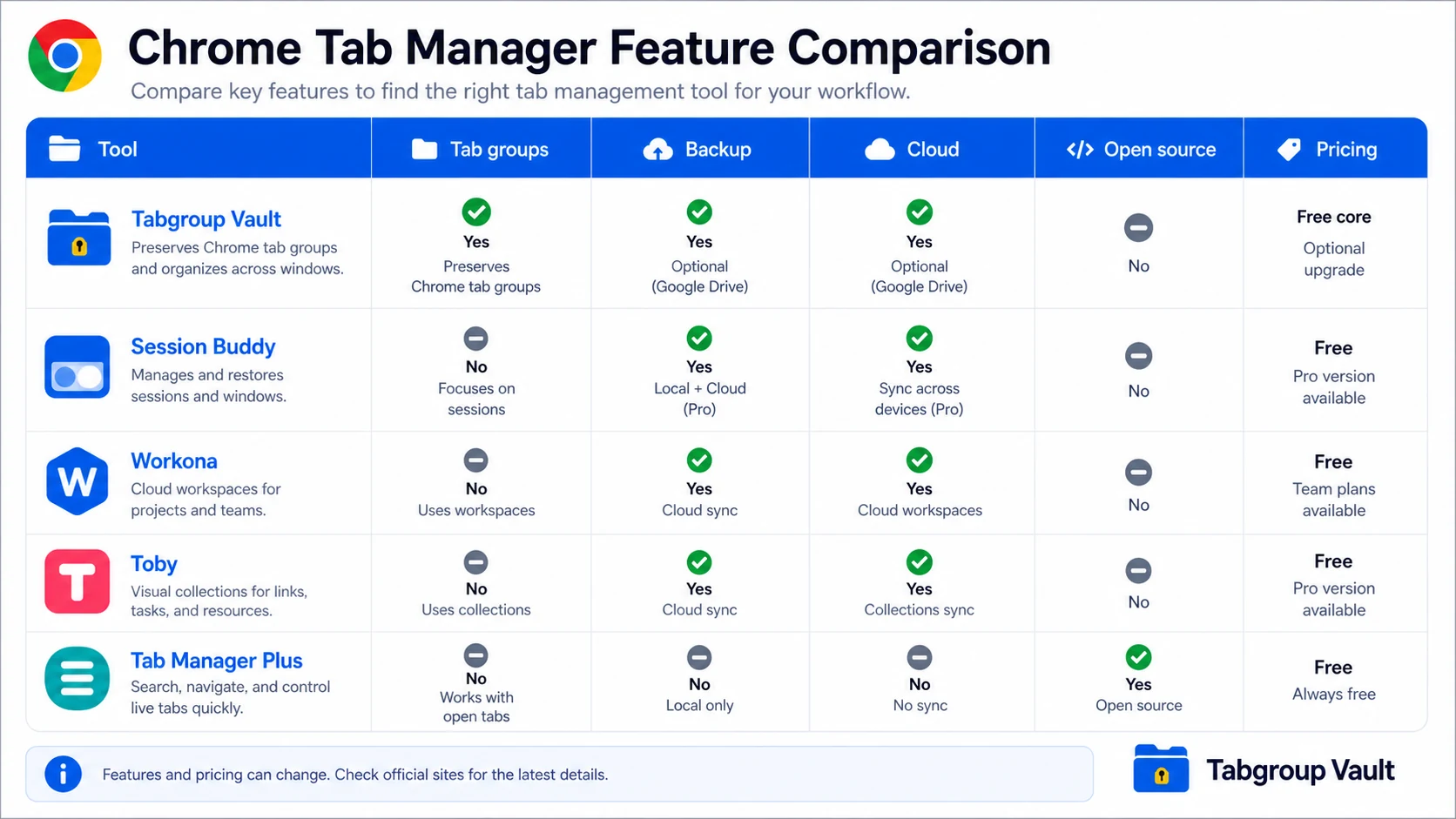Click the cloud upload icon beside Backup
This screenshot has height=819, width=1456.
pos(657,150)
